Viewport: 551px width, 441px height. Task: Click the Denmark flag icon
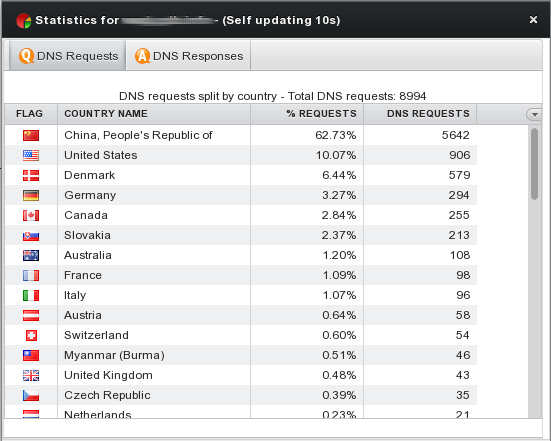[x=31, y=175]
